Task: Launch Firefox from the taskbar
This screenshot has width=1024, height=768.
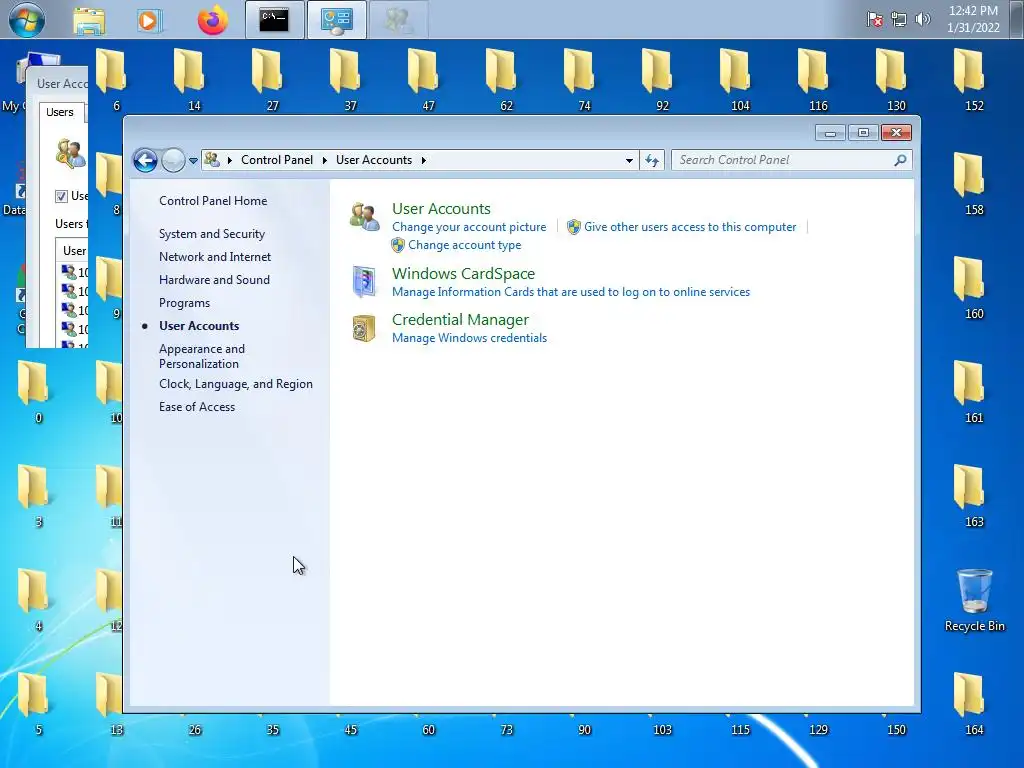Action: 213,20
